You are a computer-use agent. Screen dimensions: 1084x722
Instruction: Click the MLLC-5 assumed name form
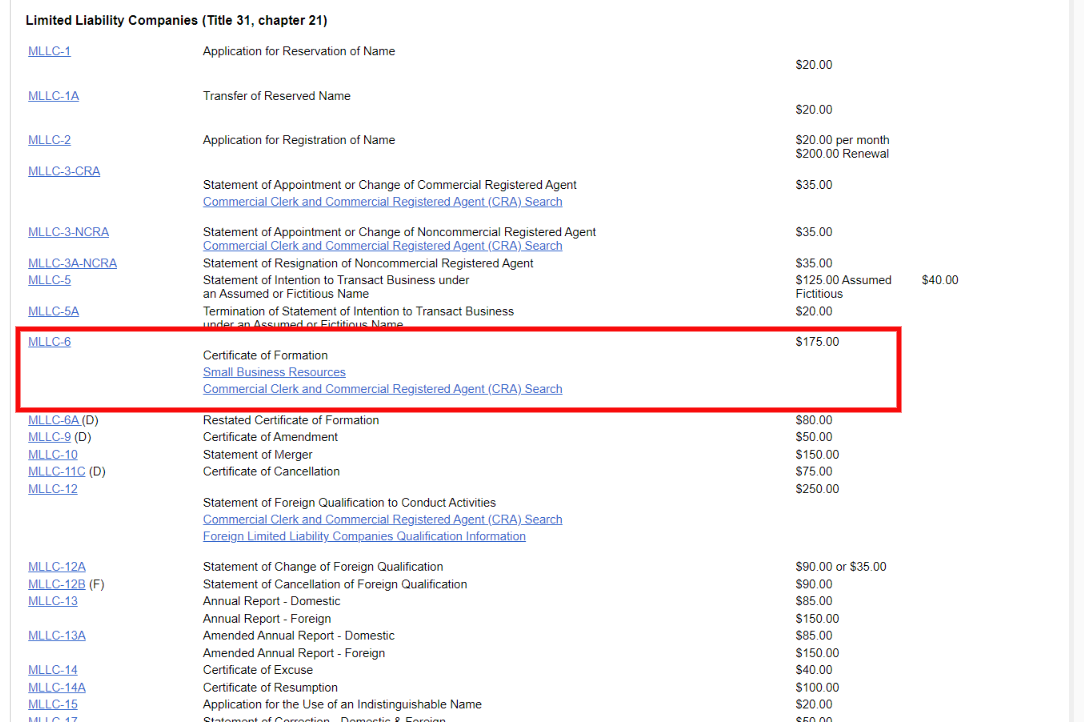click(x=49, y=280)
